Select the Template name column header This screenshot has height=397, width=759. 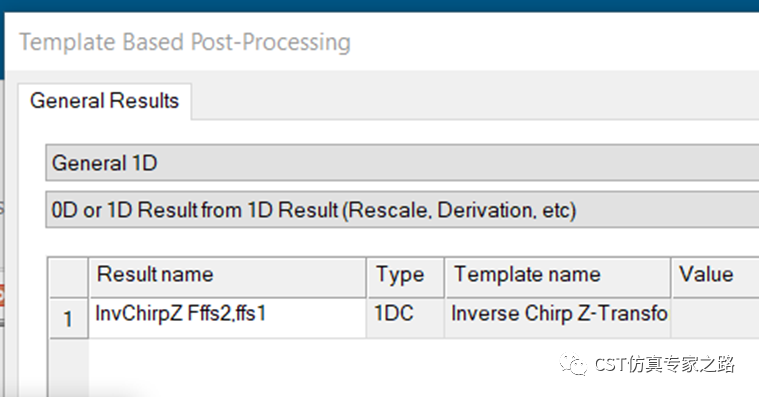[x=558, y=277]
